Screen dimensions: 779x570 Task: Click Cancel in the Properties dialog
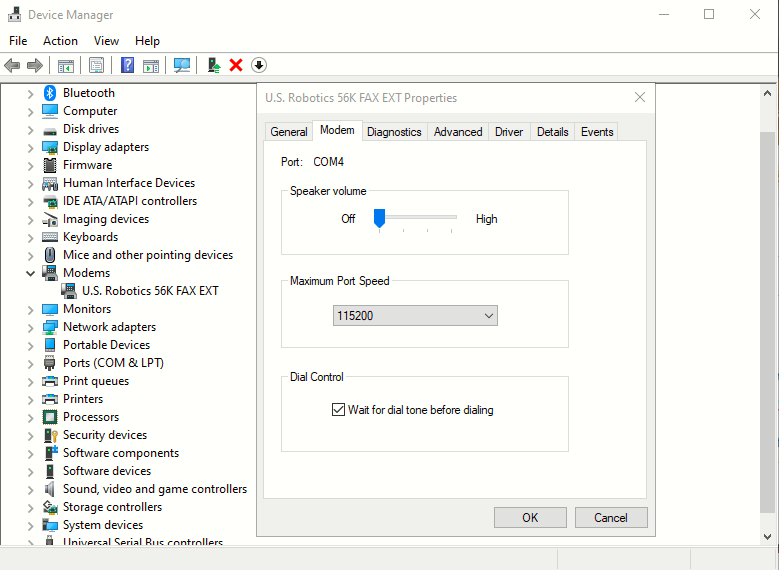tap(611, 517)
